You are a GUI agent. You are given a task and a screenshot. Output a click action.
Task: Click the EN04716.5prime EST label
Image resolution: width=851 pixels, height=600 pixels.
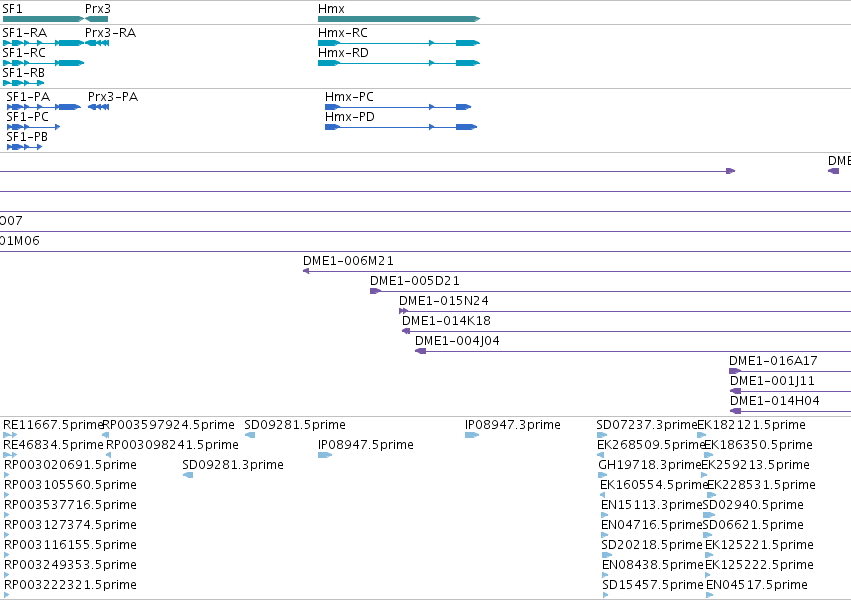click(x=652, y=526)
